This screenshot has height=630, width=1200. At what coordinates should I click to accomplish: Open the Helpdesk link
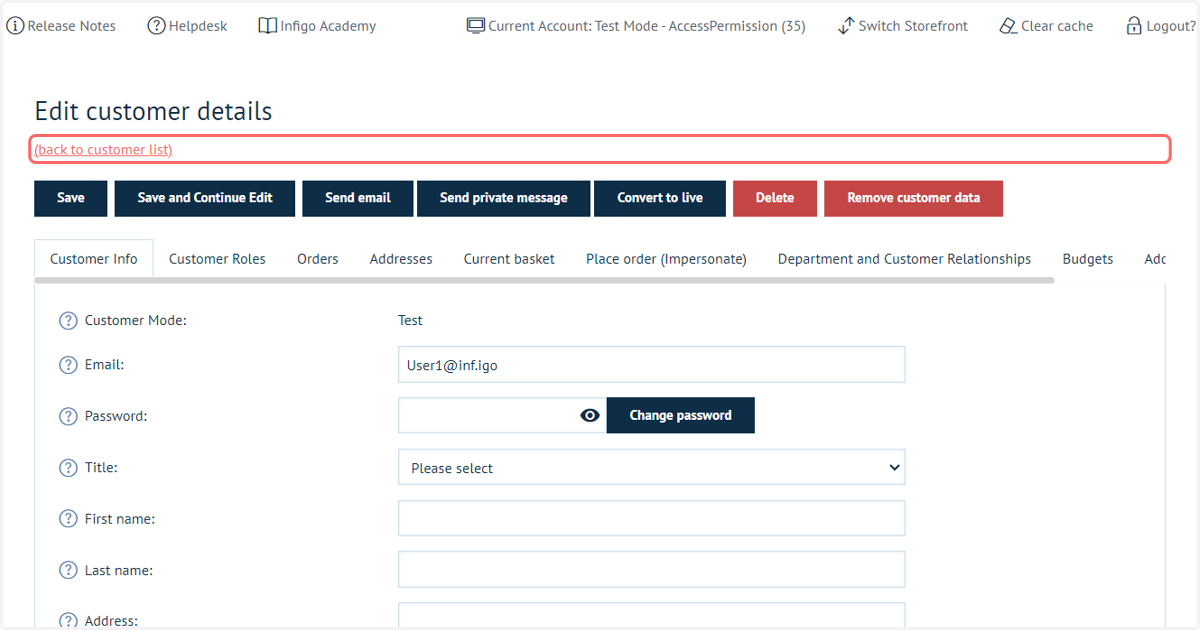(x=198, y=26)
